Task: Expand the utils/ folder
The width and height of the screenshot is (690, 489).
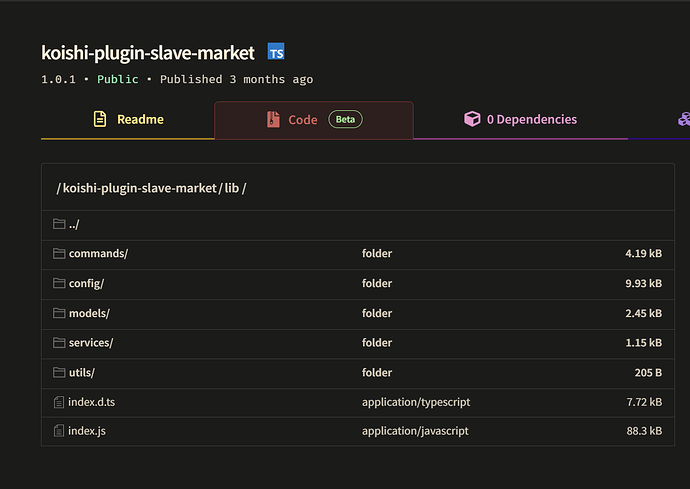Action: point(81,373)
